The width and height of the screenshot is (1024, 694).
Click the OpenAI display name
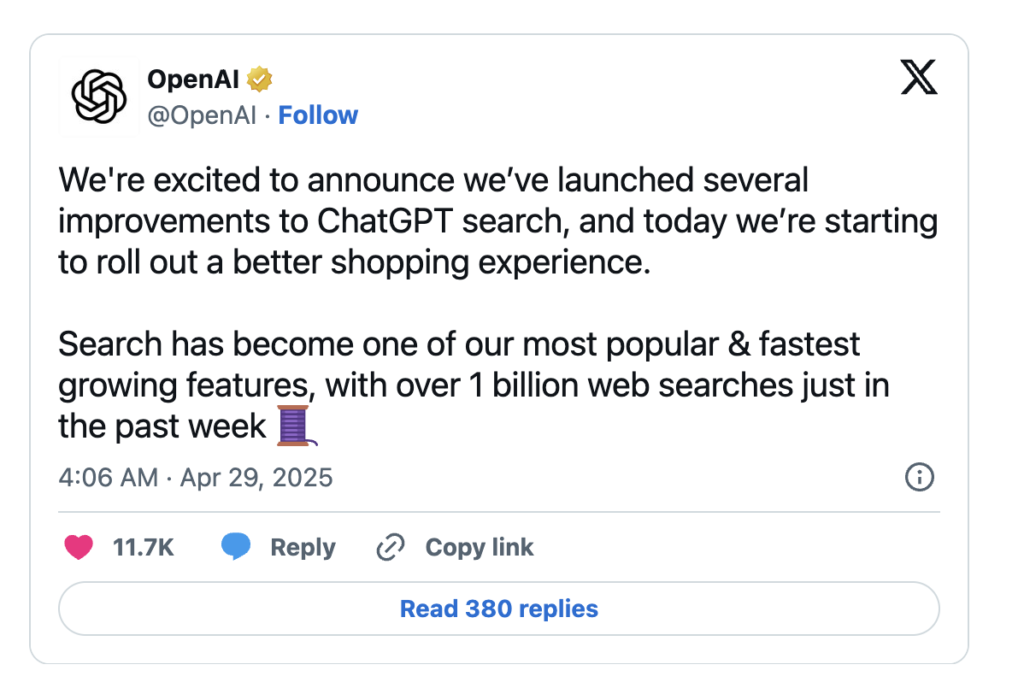193,79
